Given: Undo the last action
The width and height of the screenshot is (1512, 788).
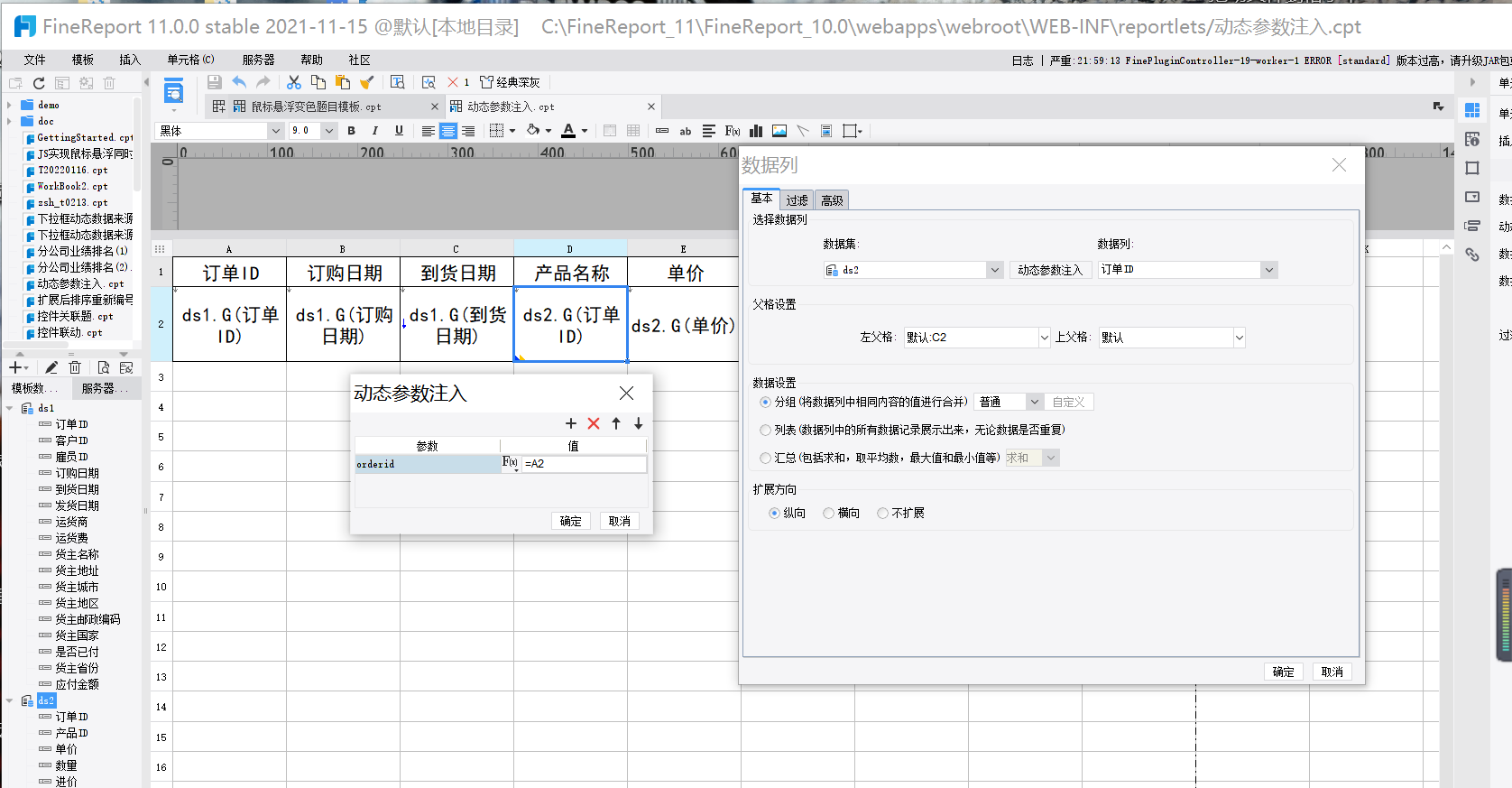Looking at the screenshot, I should coord(239,82).
